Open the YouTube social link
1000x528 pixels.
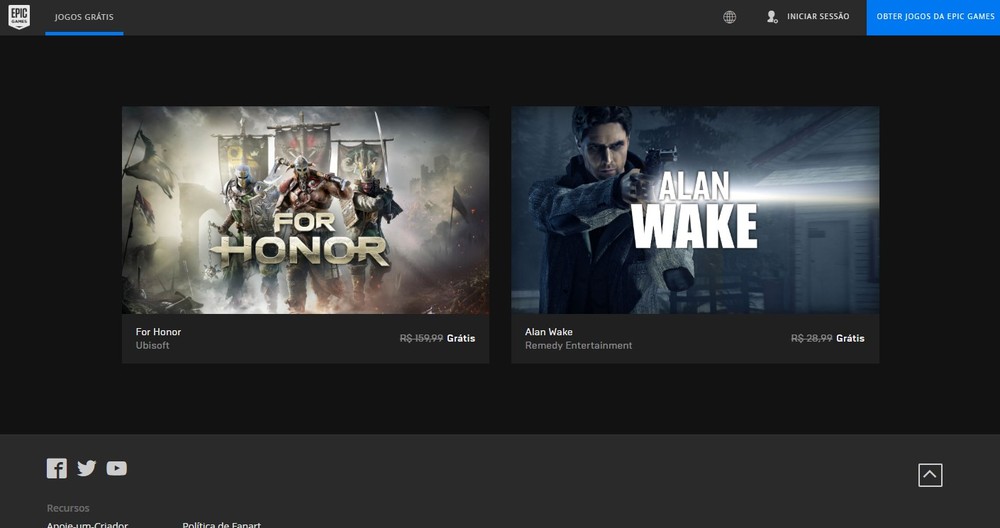[x=117, y=469]
